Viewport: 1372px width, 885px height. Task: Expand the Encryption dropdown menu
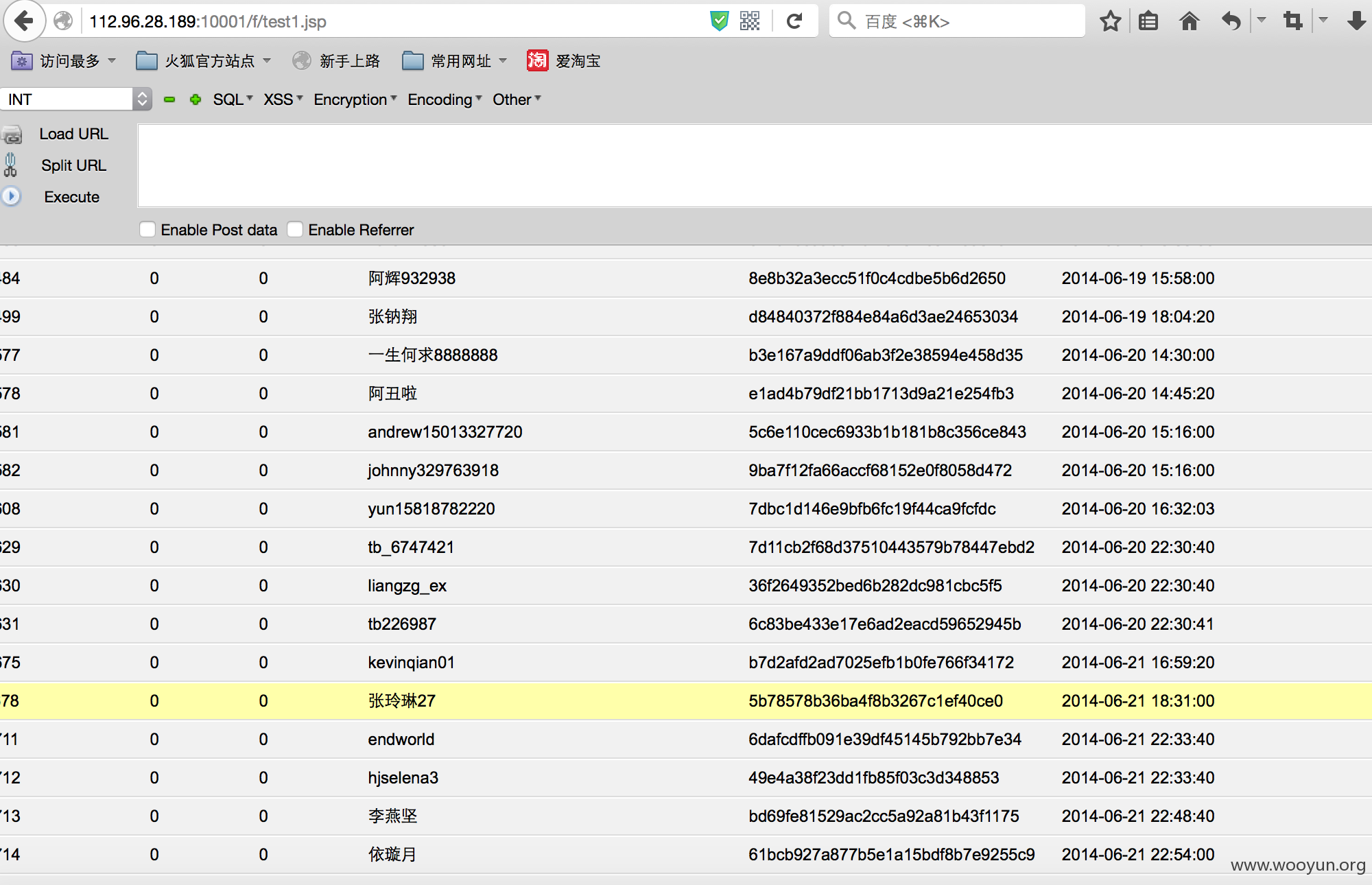coord(355,99)
